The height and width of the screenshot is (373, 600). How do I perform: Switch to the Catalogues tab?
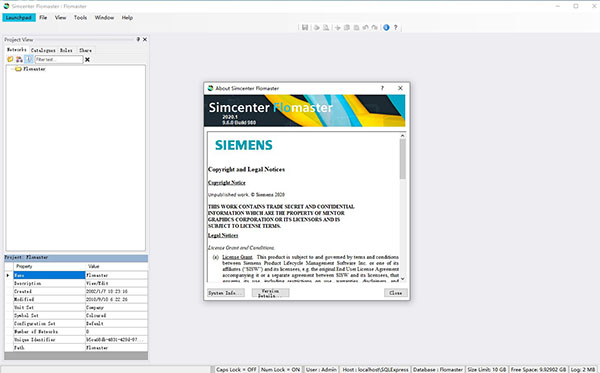tap(43, 50)
